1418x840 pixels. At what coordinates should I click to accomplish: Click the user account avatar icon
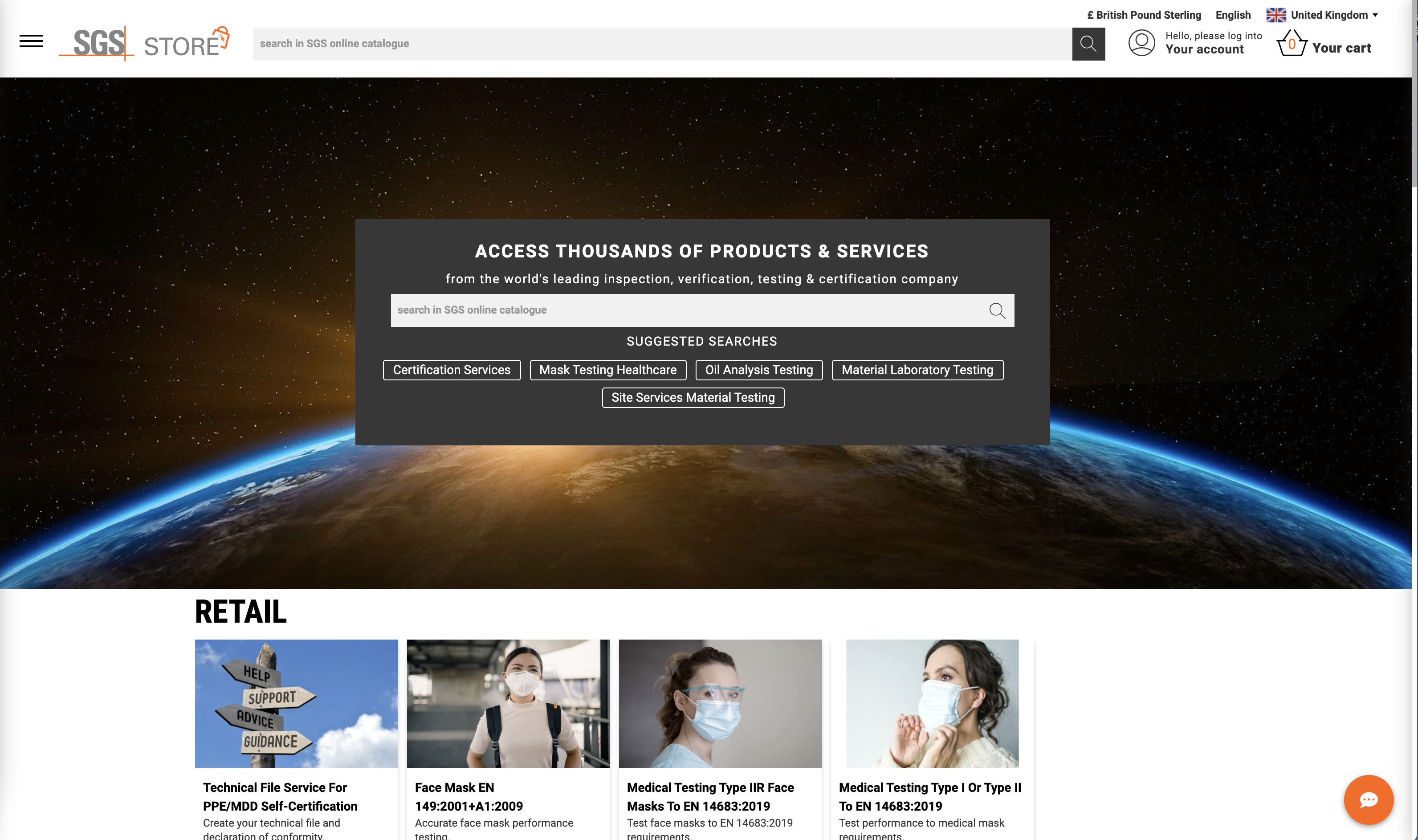1141,43
